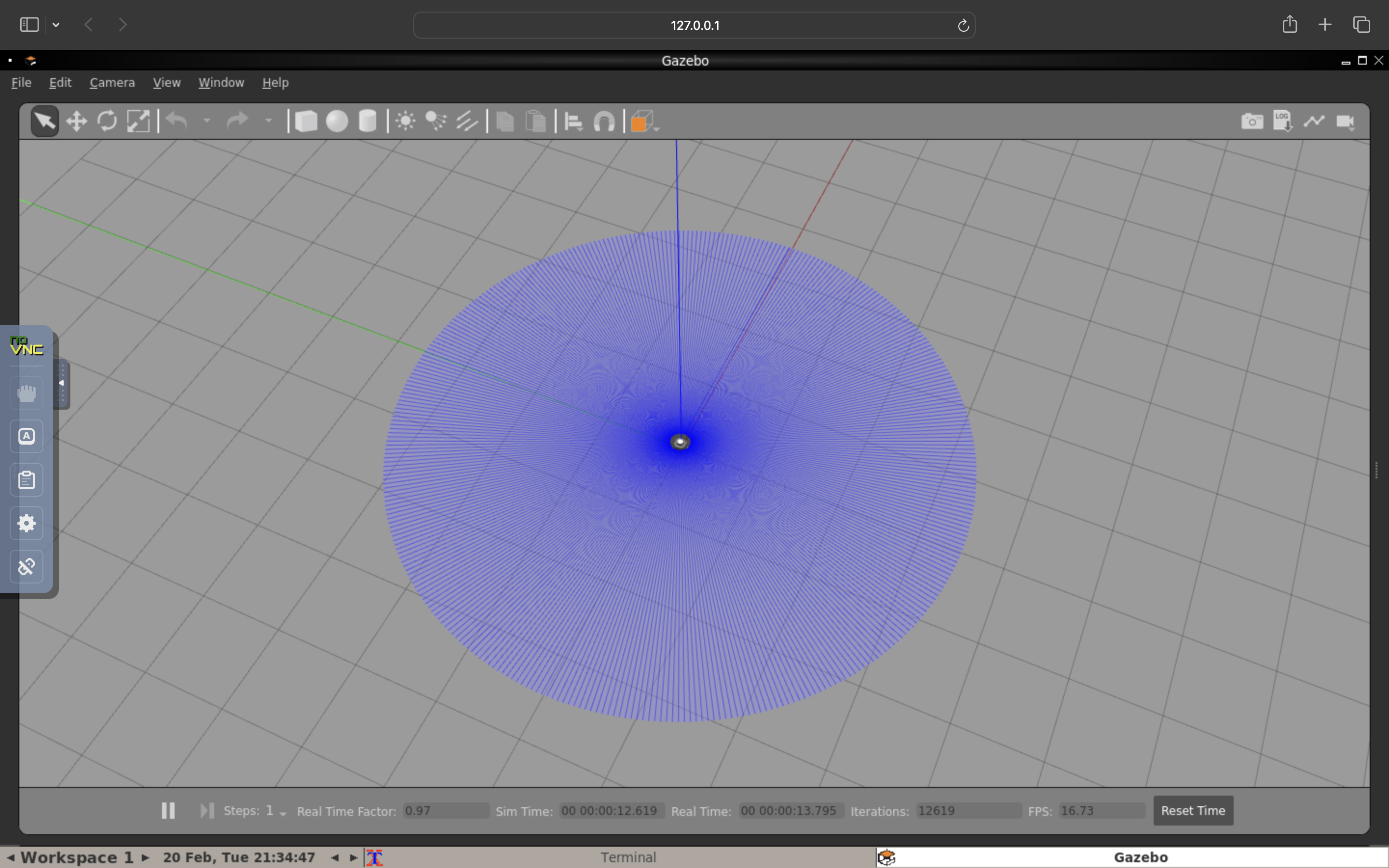The image size is (1389, 868).
Task: Open the Edit menu
Action: (x=59, y=82)
